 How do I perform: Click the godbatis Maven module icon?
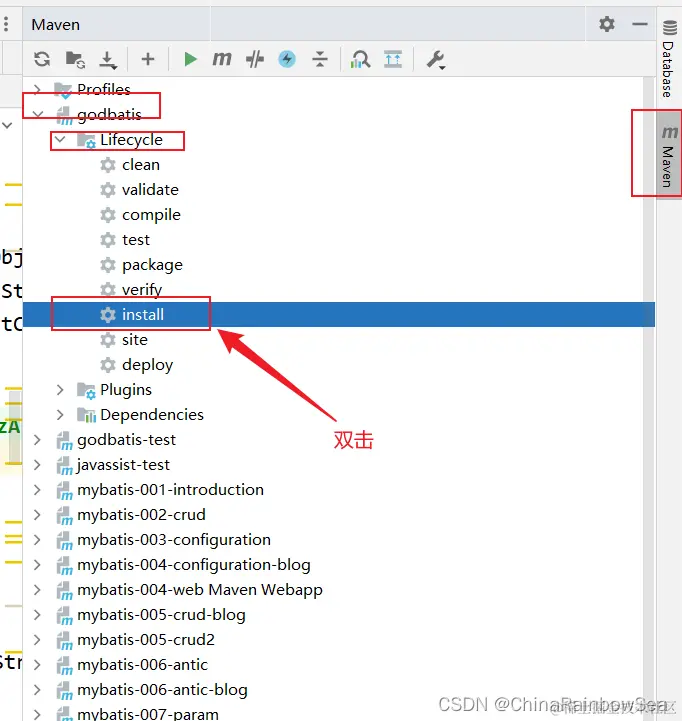tap(64, 115)
